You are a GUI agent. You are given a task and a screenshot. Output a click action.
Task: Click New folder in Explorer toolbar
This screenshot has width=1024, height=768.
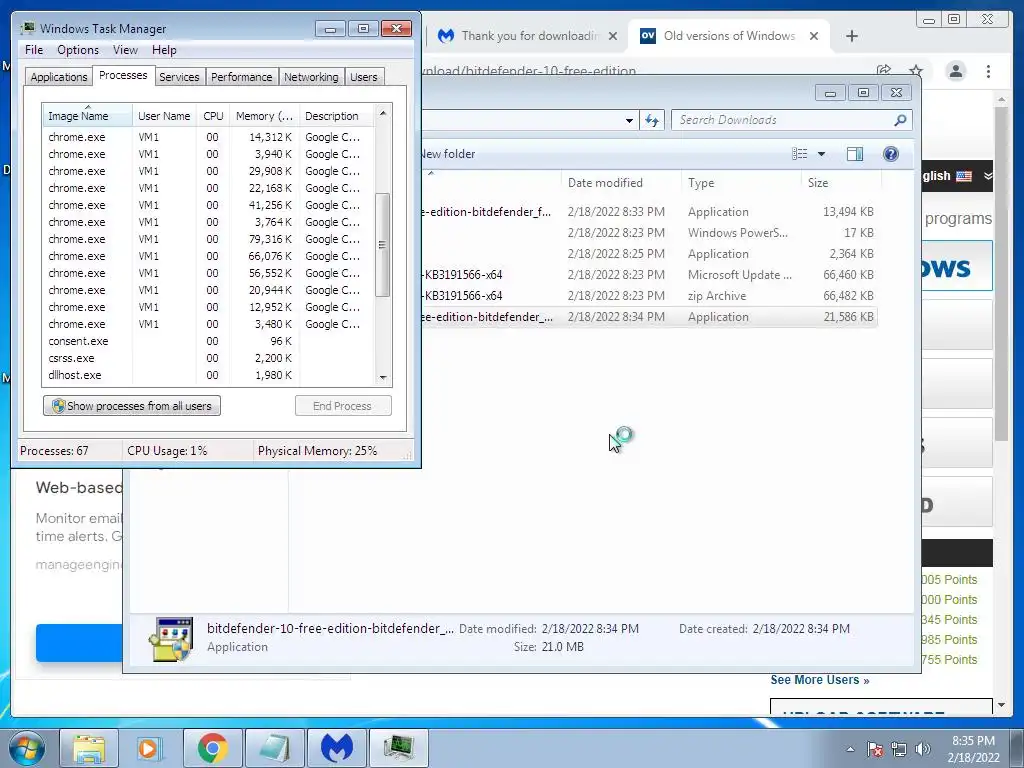[x=447, y=154]
